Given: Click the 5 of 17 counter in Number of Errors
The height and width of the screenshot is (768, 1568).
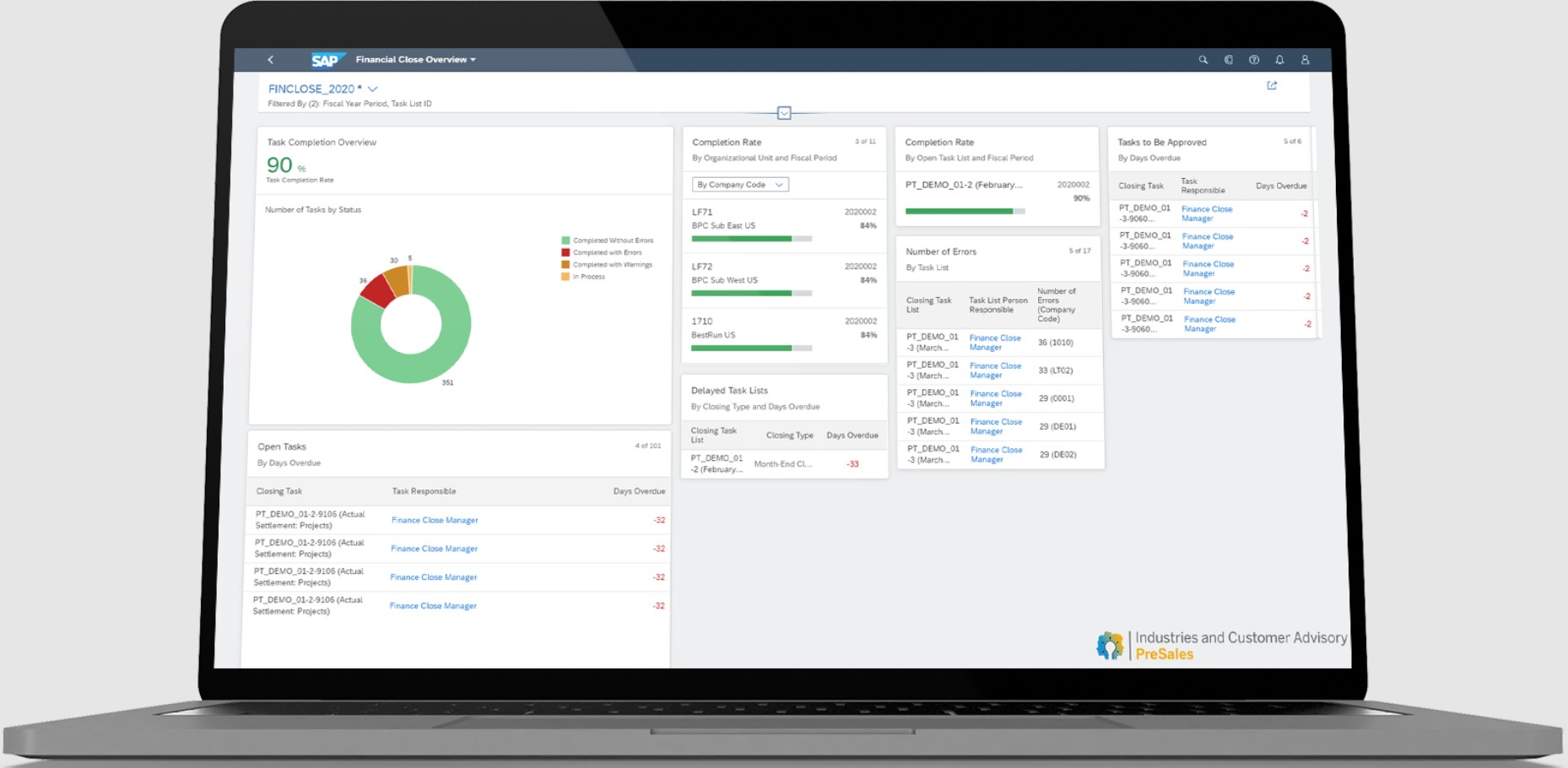Looking at the screenshot, I should (x=1079, y=251).
